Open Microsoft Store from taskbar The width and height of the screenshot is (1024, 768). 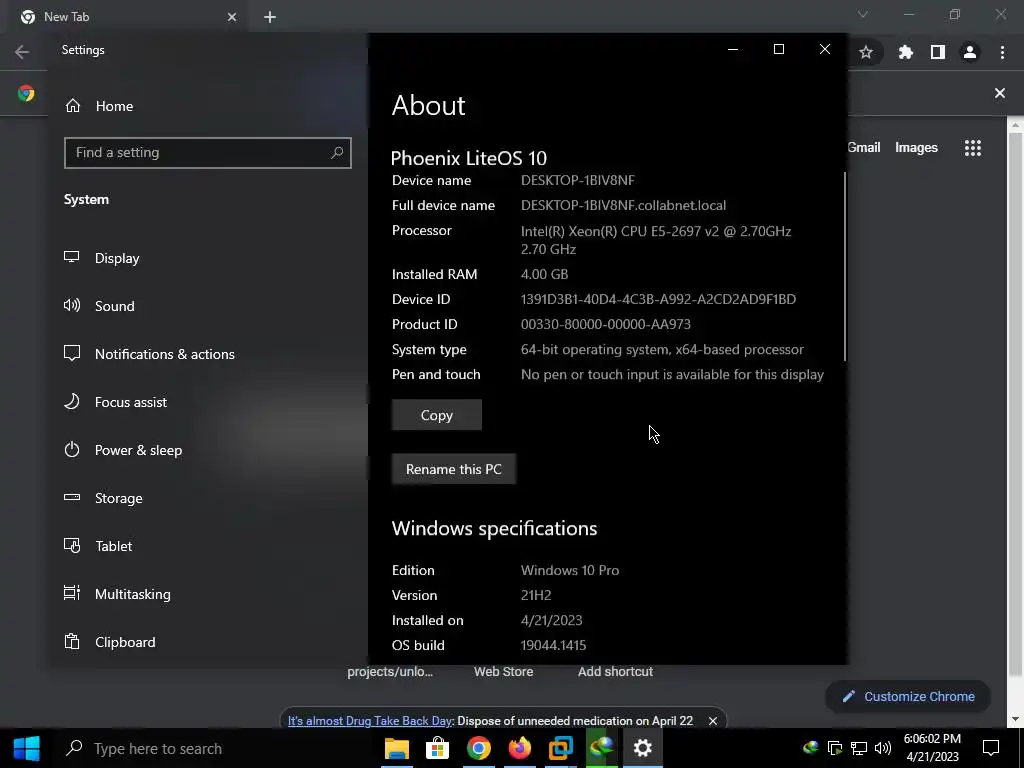[438, 748]
